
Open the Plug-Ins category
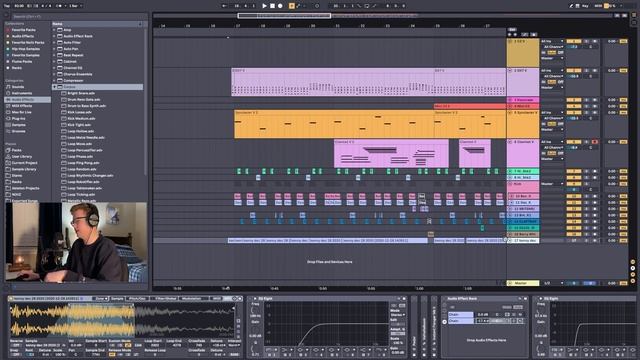(x=18, y=118)
